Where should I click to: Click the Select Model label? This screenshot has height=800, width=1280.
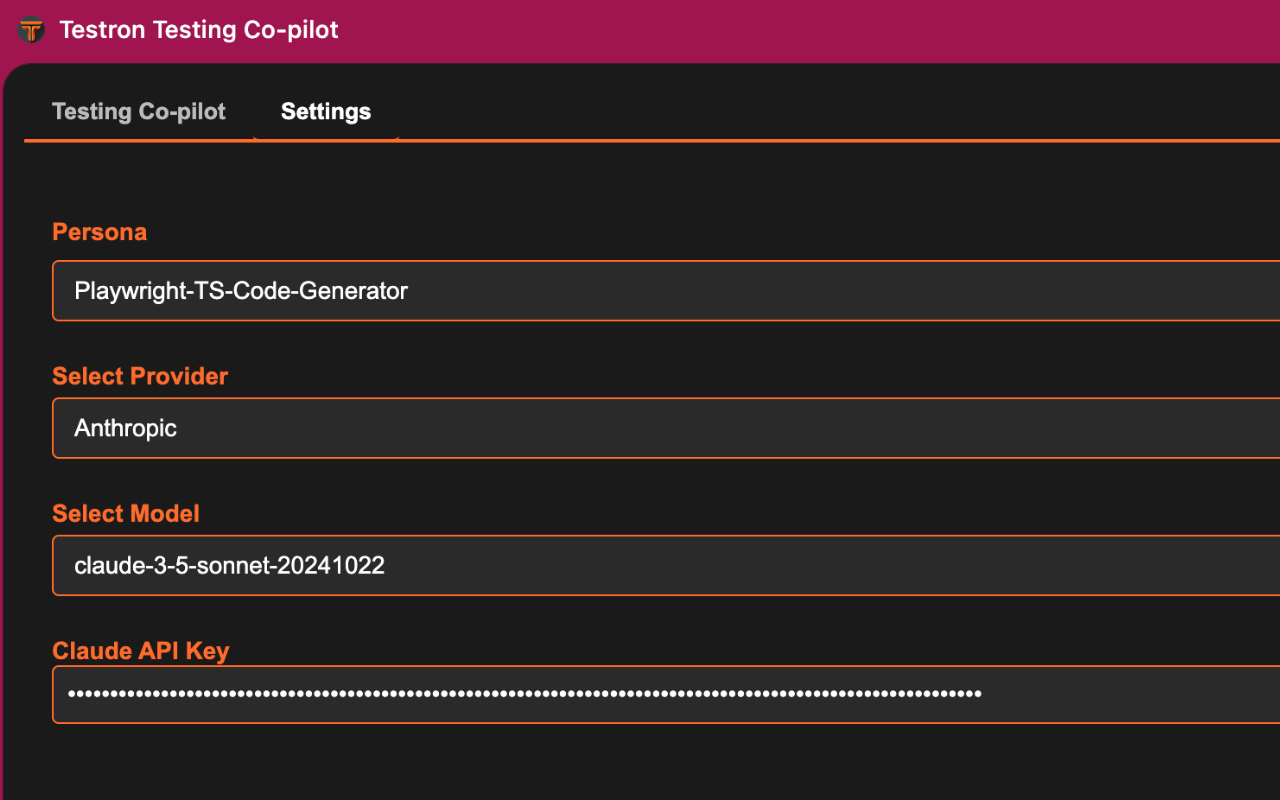click(126, 513)
